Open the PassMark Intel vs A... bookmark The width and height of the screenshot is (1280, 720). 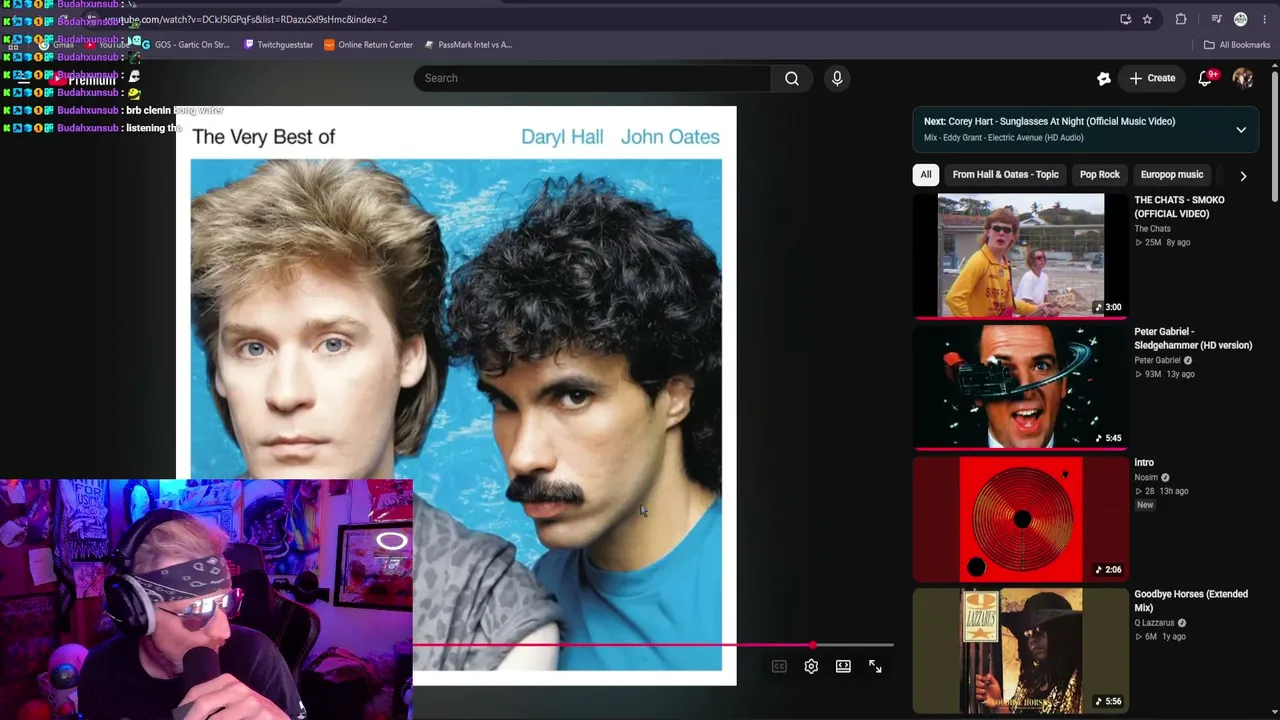[x=468, y=45]
